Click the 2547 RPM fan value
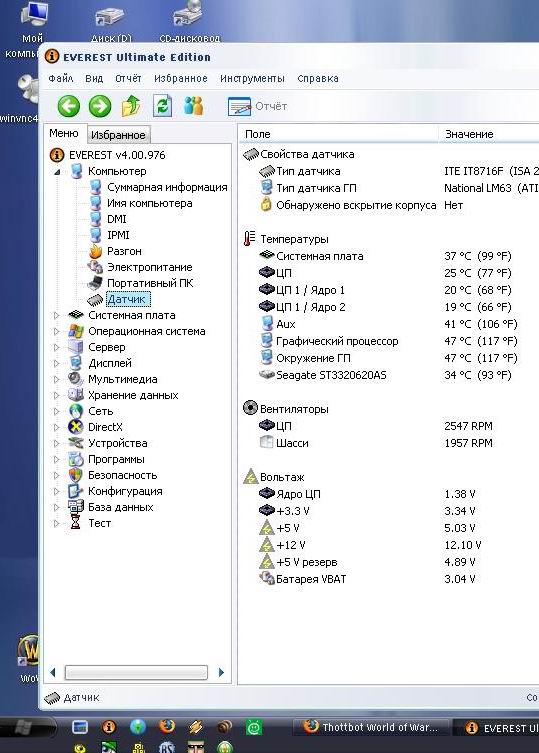The width and height of the screenshot is (539, 753). tap(468, 426)
